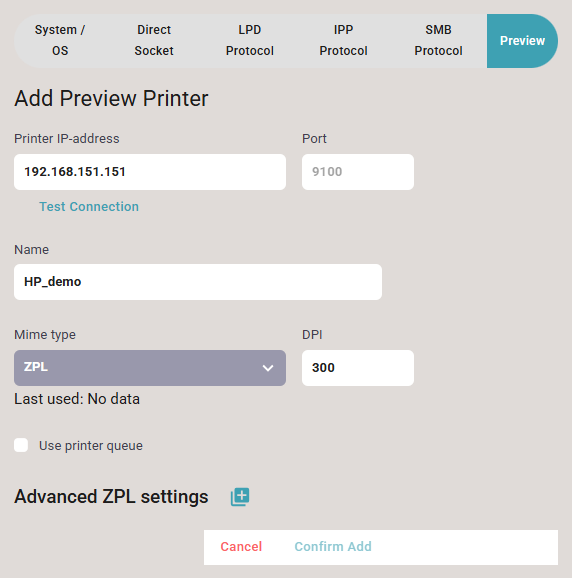This screenshot has width=572, height=578.
Task: Click the Test Connection link
Action: click(89, 206)
